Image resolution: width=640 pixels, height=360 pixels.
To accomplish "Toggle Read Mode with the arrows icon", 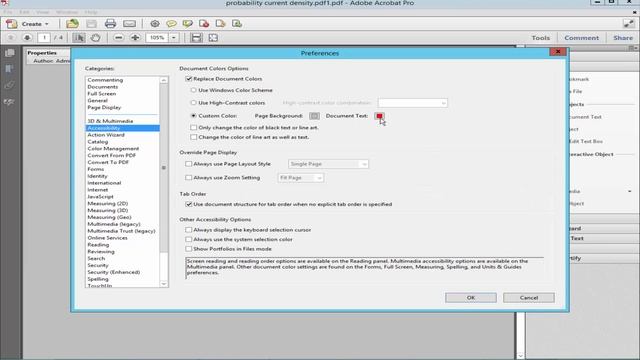I will coord(629,24).
